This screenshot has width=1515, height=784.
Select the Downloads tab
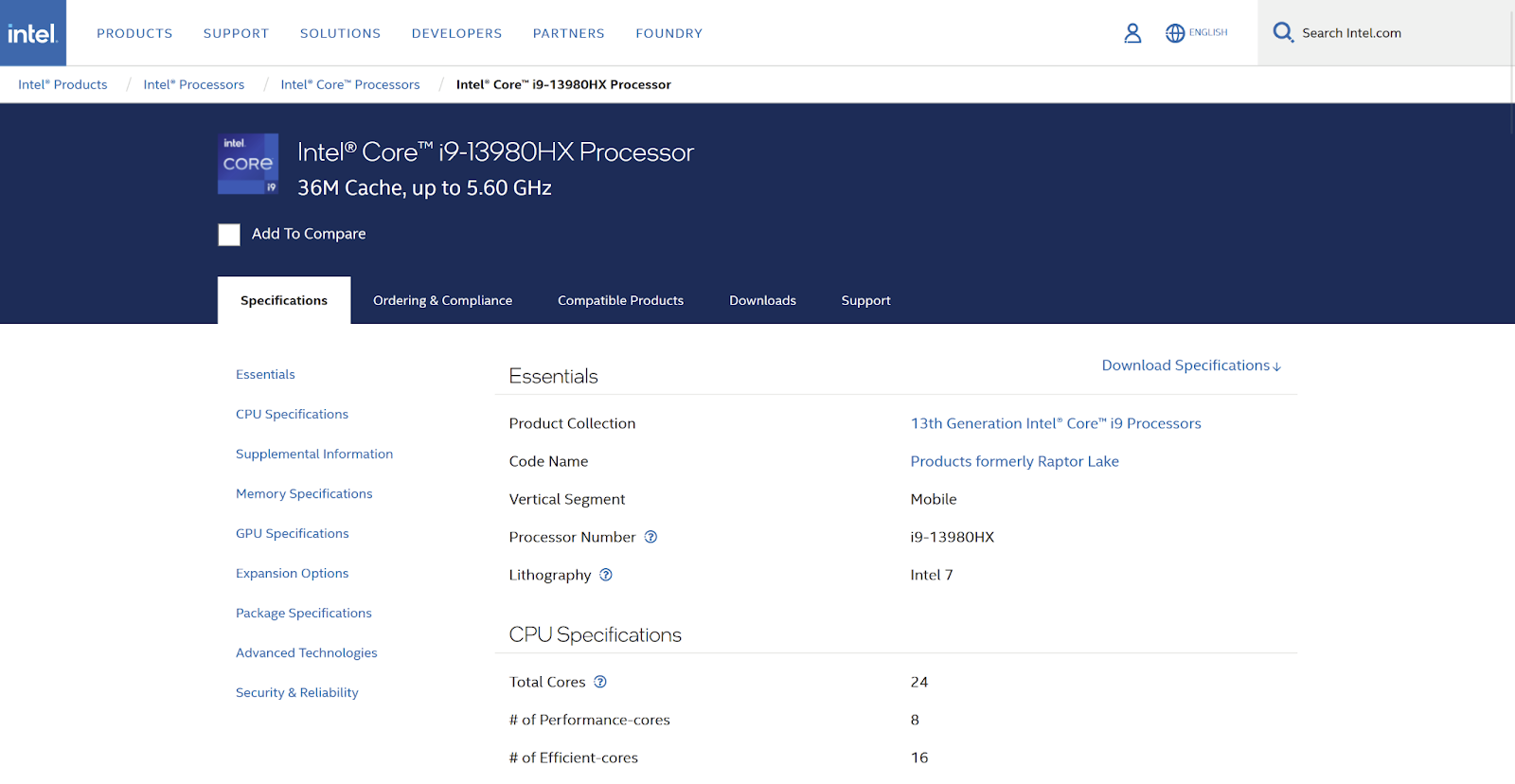762,300
